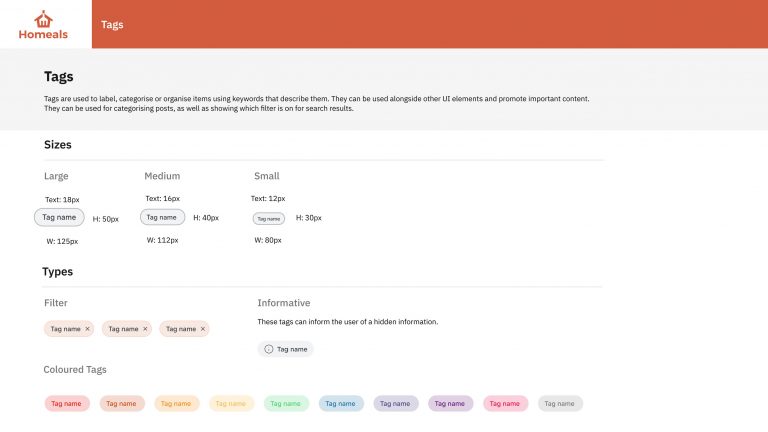
Task: Click the Homeals house logo icon
Action: pos(43,19)
